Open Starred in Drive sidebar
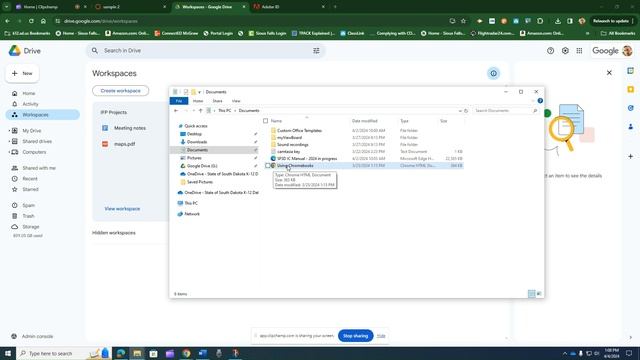 click(x=30, y=189)
